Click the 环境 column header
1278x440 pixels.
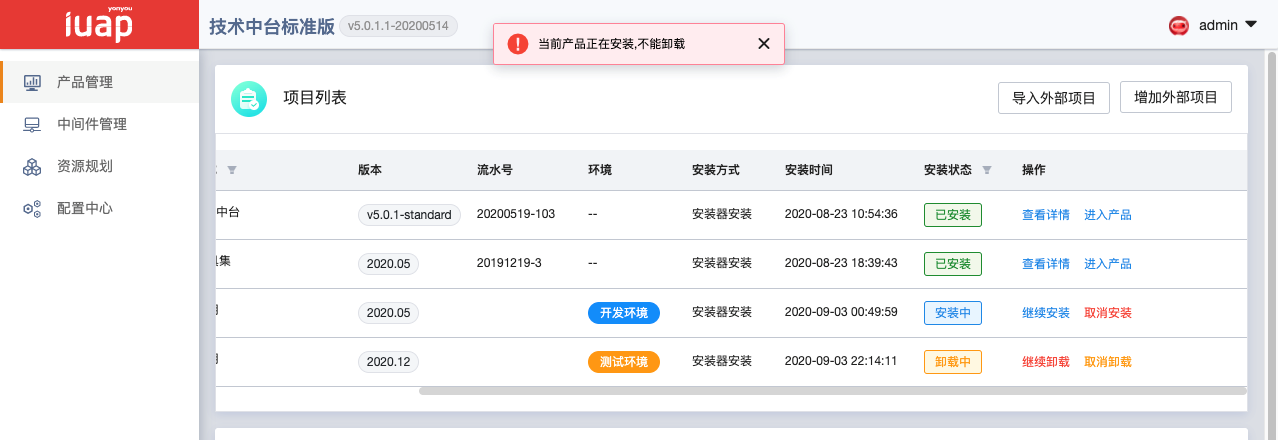point(600,170)
